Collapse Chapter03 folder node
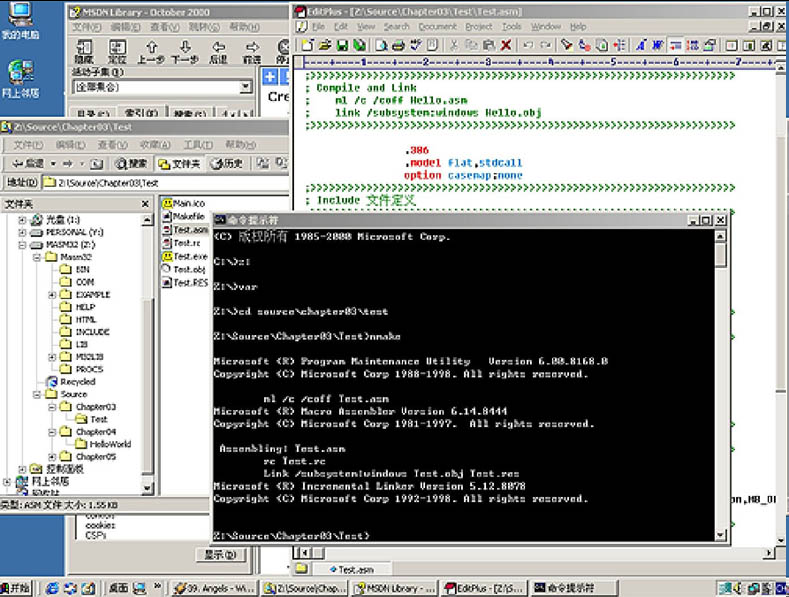Image resolution: width=789 pixels, height=597 pixels. point(52,407)
